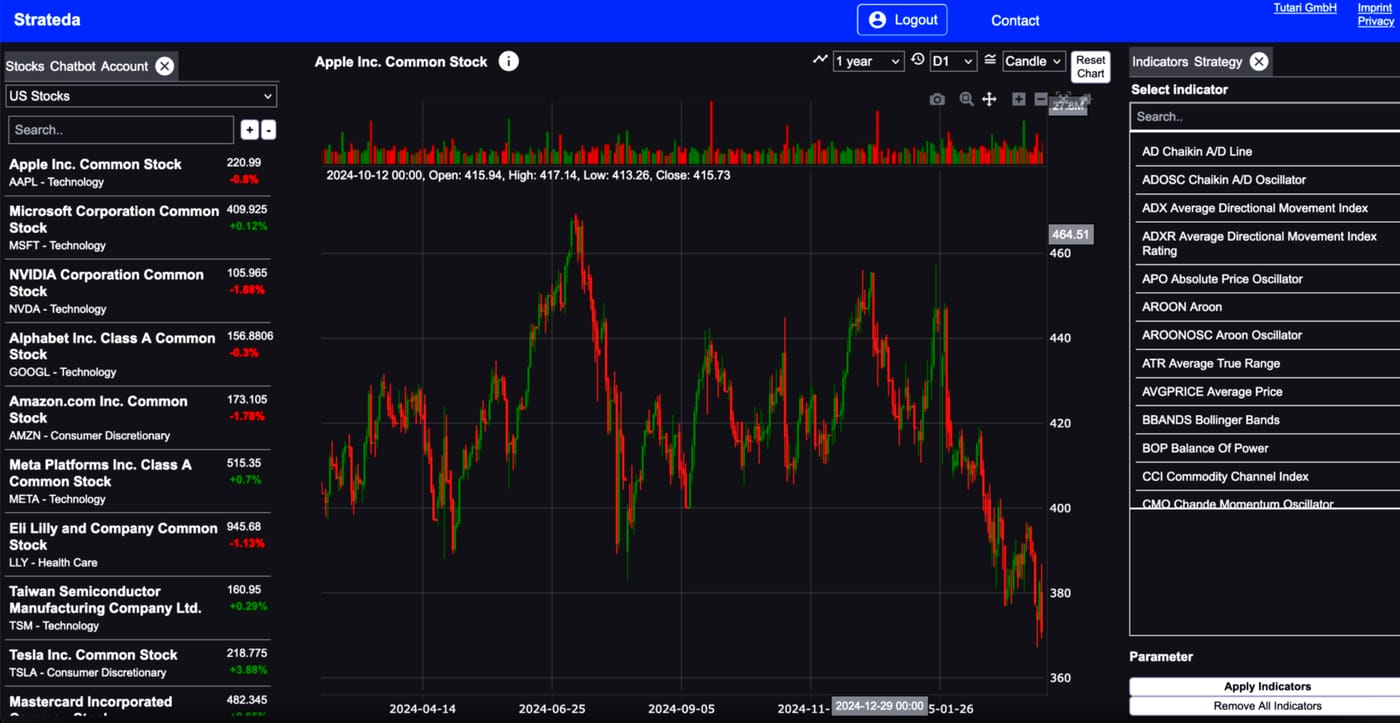
Task: Select Mastercard Incorporated stock
Action: point(138,703)
